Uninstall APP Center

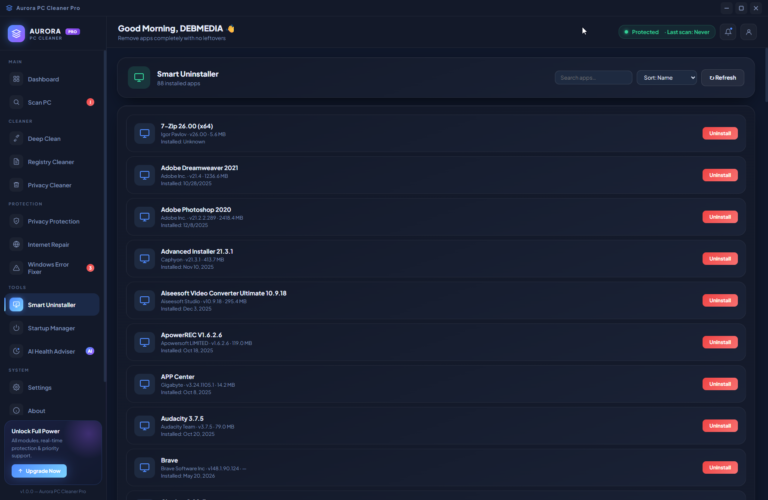720,384
